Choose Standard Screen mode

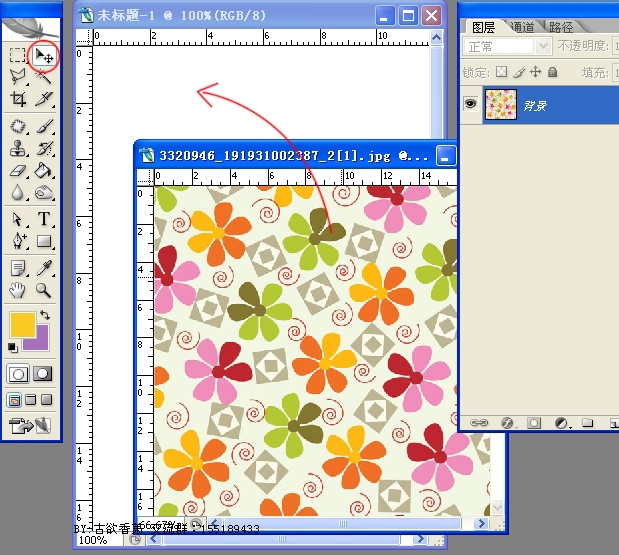pyautogui.click(x=14, y=400)
